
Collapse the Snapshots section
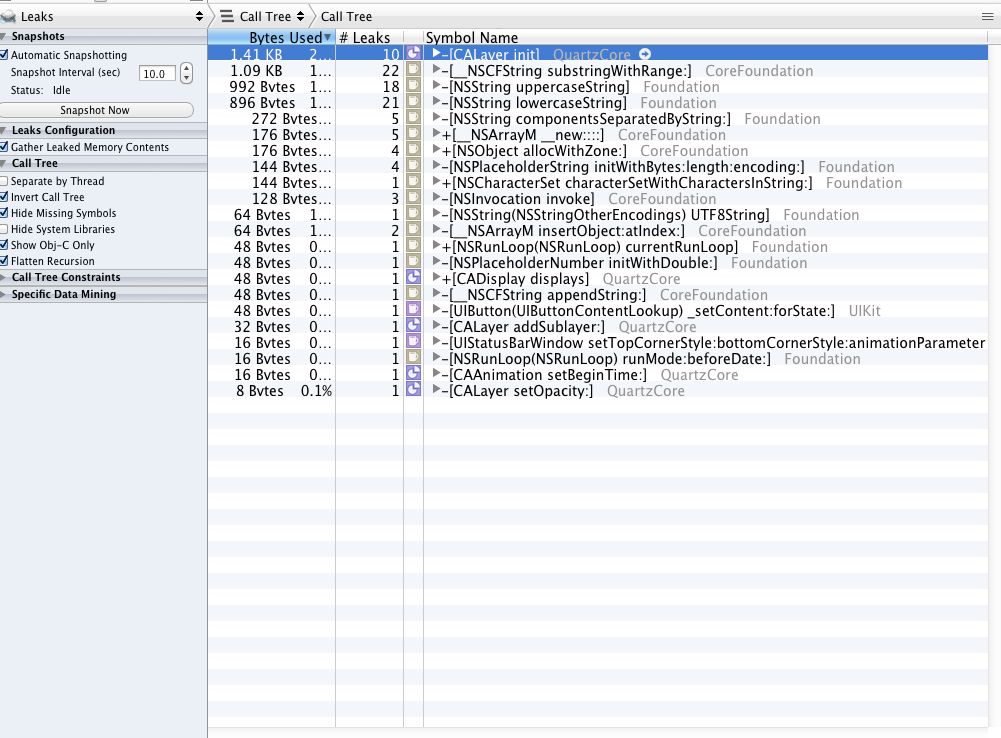coord(4,36)
